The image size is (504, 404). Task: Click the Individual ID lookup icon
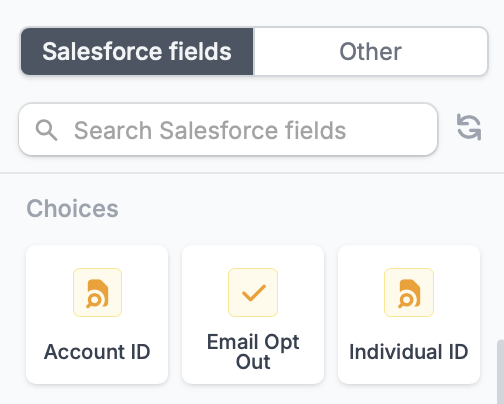pyautogui.click(x=409, y=292)
